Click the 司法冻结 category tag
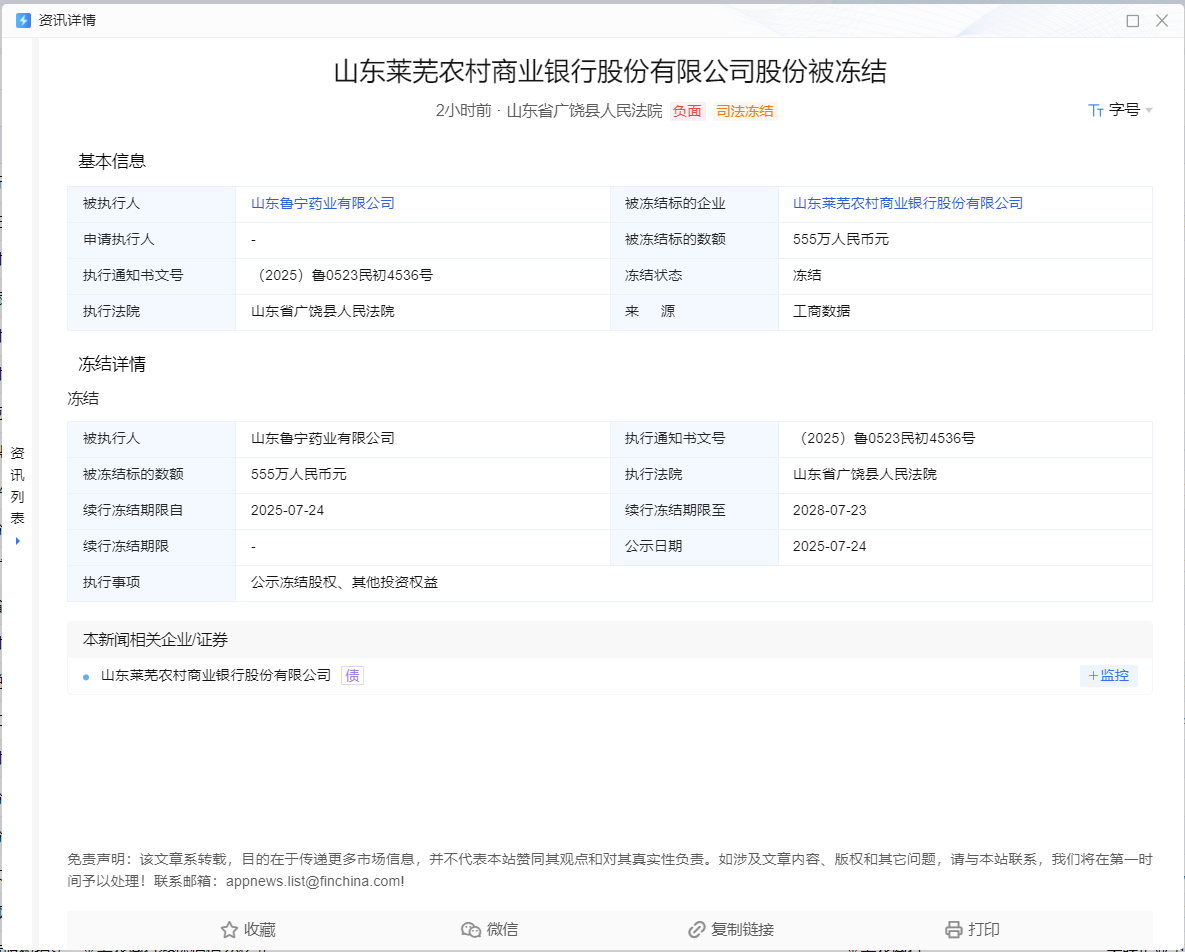 [745, 111]
